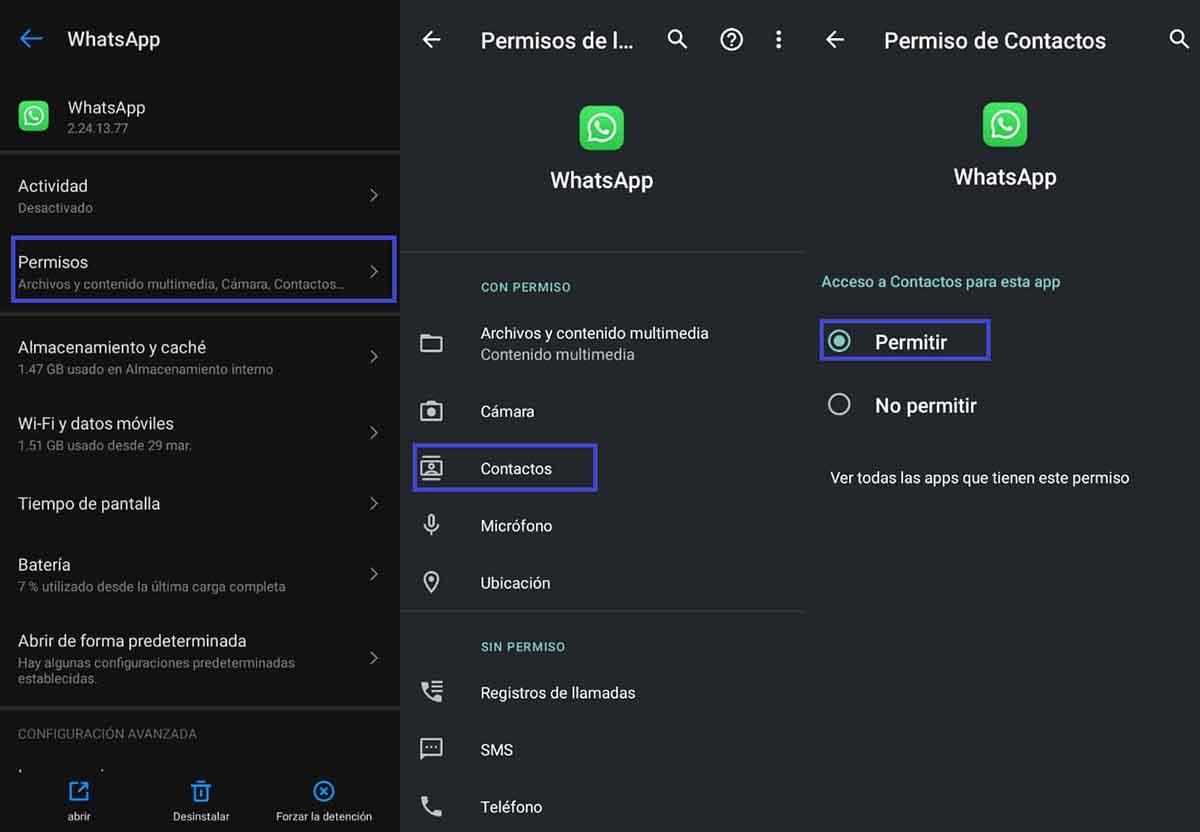1200x832 pixels.
Task: Expand Abrir de forma predeterminada chevron
Action: pyautogui.click(x=374, y=658)
